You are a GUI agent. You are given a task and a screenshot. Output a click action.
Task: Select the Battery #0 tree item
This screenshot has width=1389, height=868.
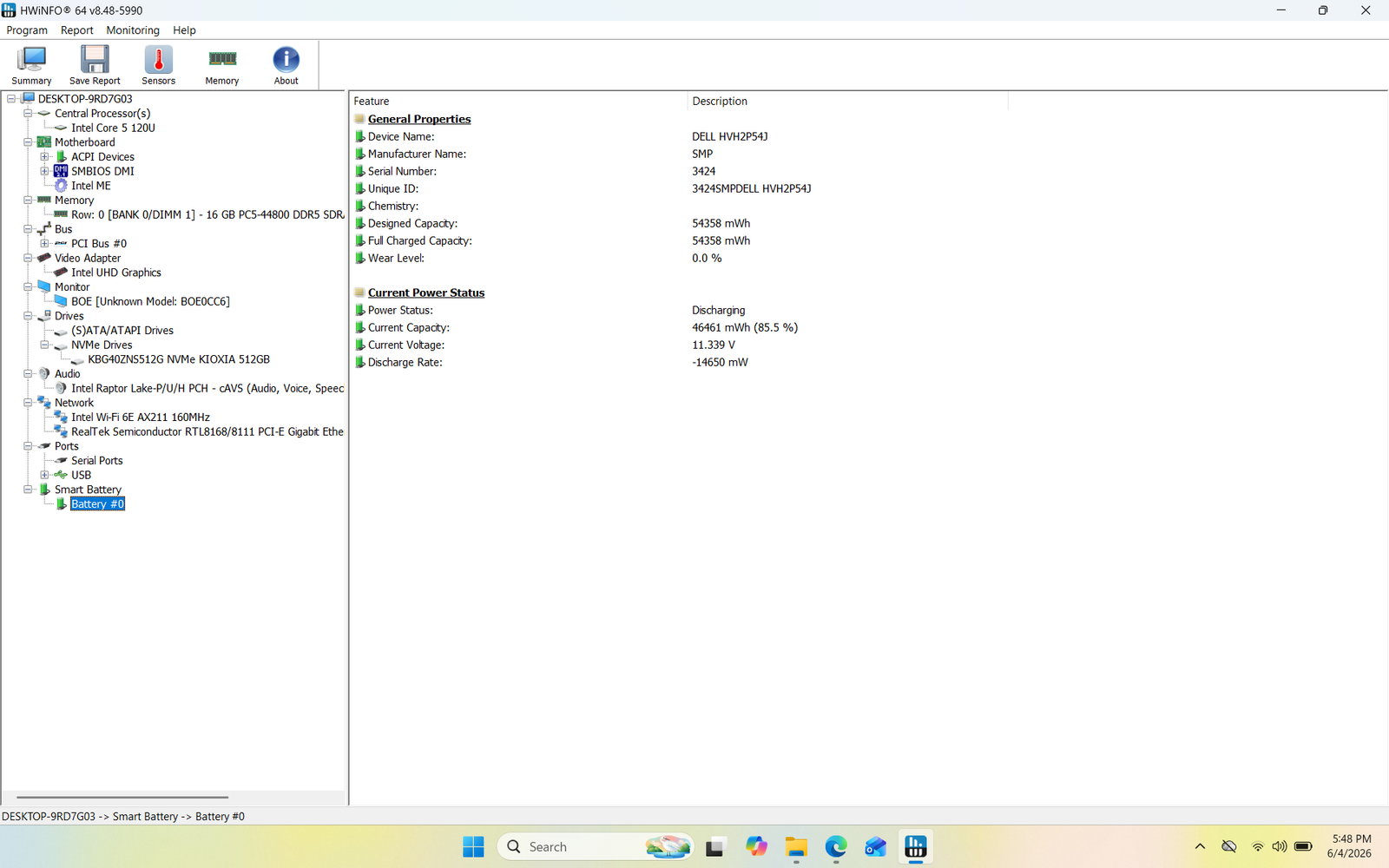(x=97, y=504)
